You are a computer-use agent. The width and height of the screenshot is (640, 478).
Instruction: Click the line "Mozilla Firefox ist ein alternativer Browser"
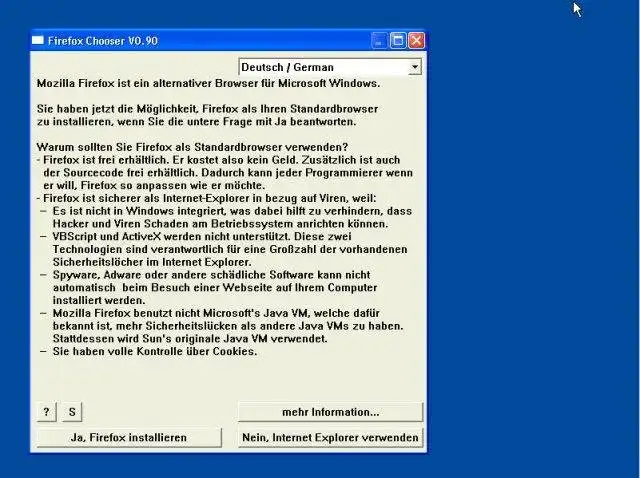pyautogui.click(x=209, y=83)
